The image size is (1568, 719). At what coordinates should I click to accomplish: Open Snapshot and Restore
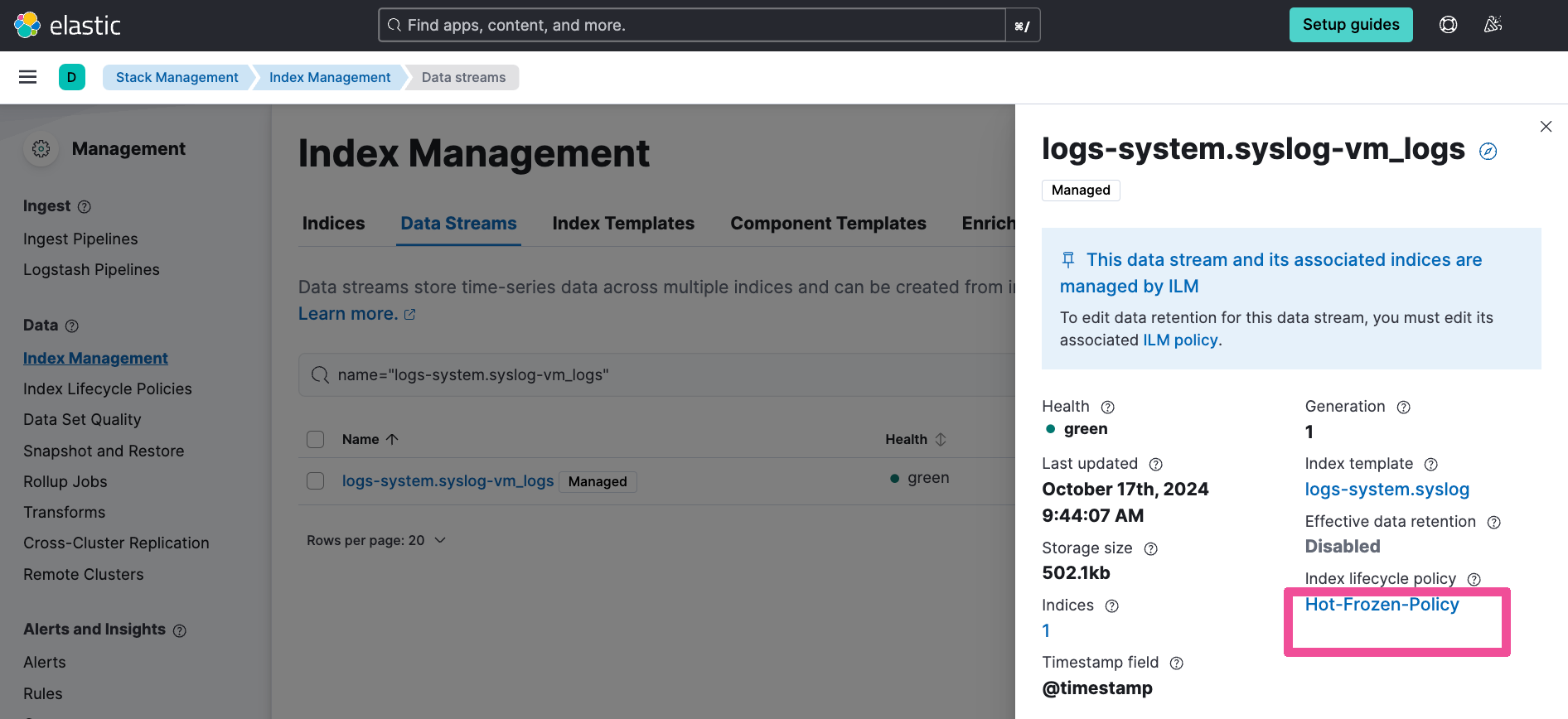[x=104, y=451]
